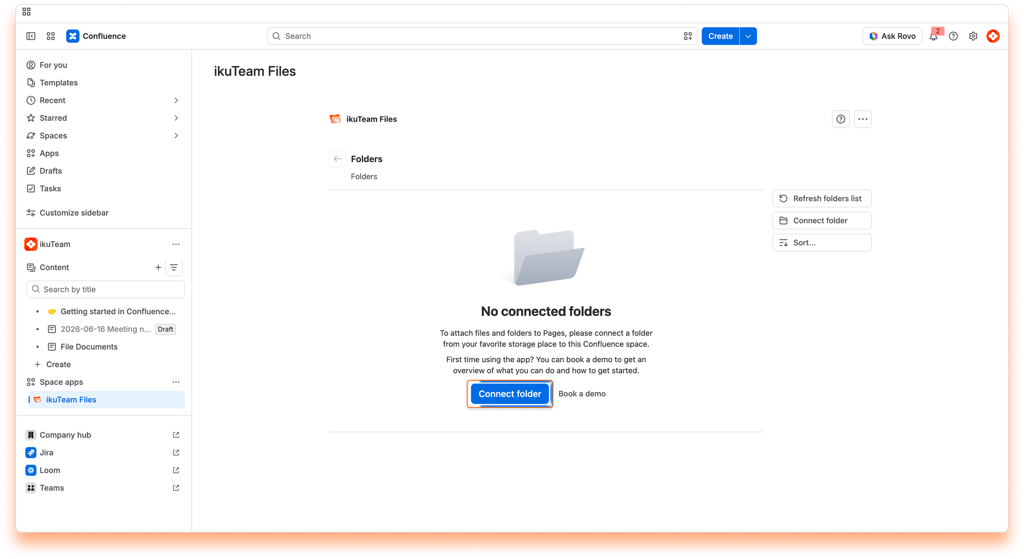Open the notifications bell
The image size is (1024, 559).
click(934, 36)
